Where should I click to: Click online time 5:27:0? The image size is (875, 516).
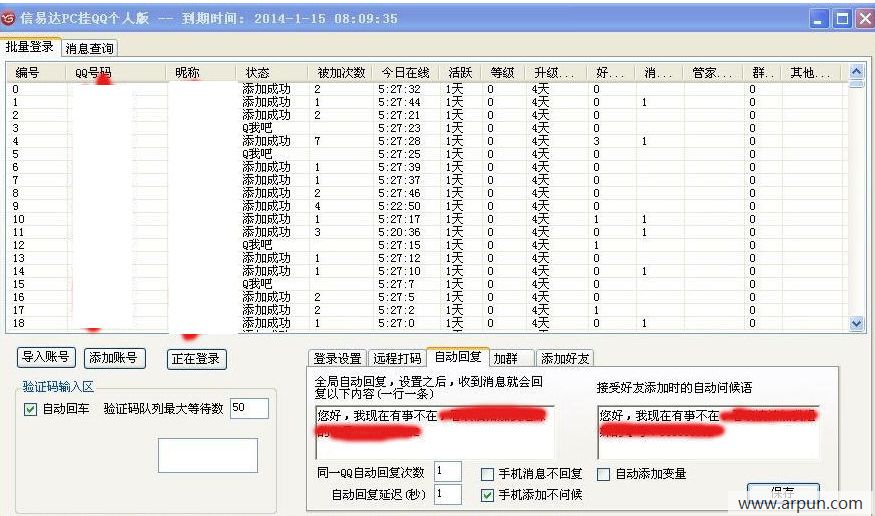[x=396, y=323]
